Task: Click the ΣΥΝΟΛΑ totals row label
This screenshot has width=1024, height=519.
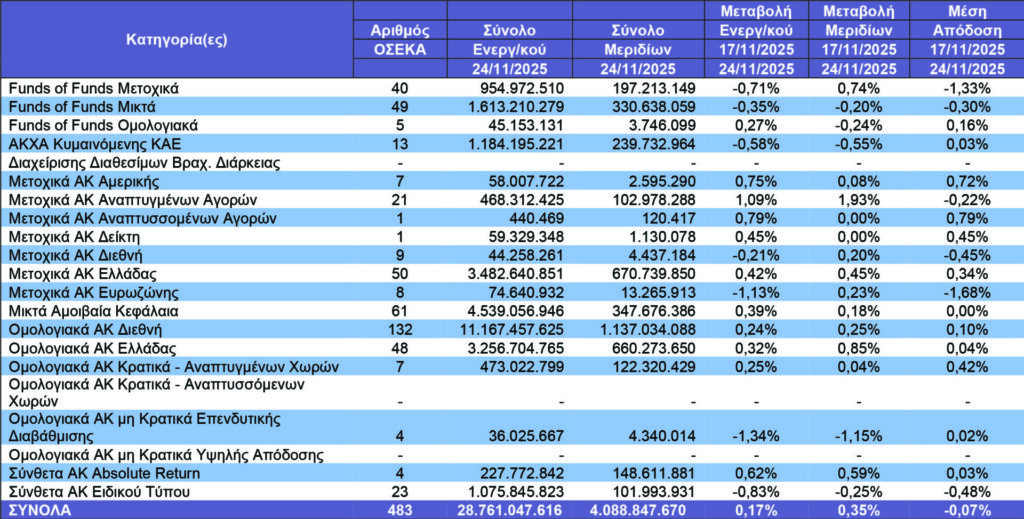Action: coord(43,510)
